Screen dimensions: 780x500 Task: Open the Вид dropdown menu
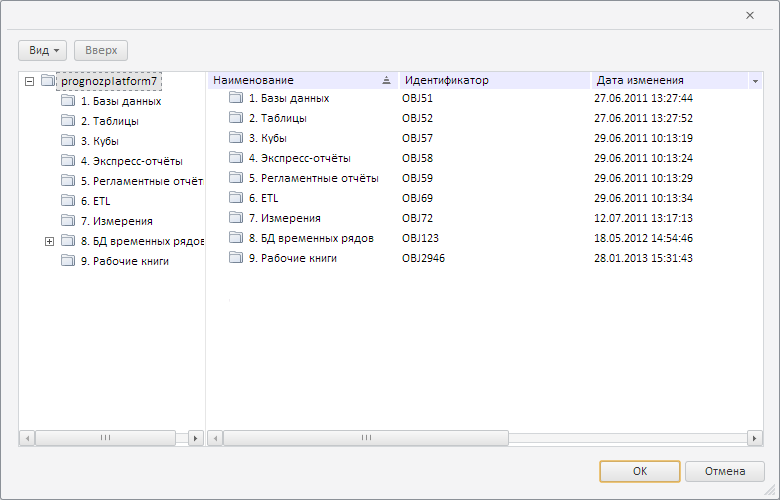click(43, 50)
